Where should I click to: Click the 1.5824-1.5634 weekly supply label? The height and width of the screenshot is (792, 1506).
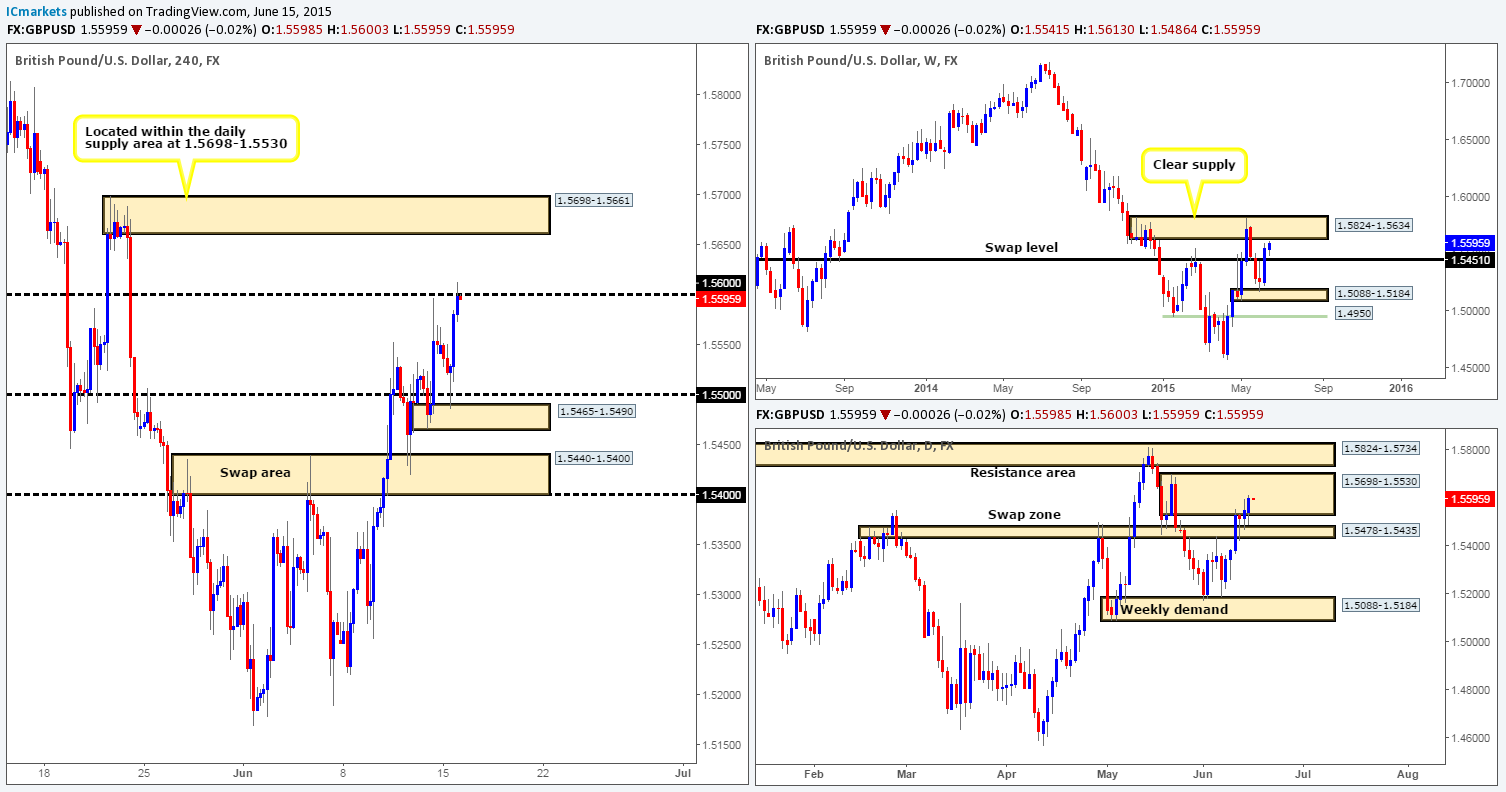point(1373,227)
